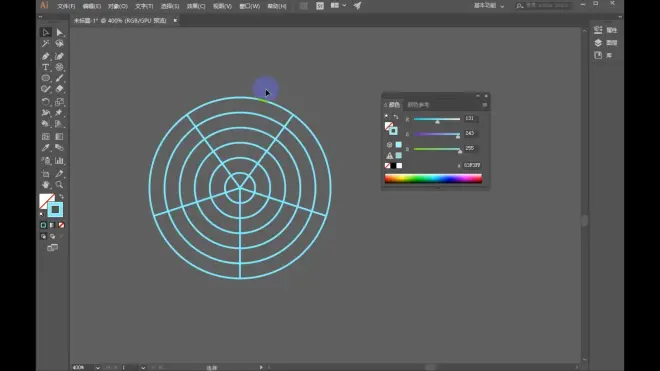Open the 图层 layers panel button
The image size is (660, 371).
[x=606, y=43]
